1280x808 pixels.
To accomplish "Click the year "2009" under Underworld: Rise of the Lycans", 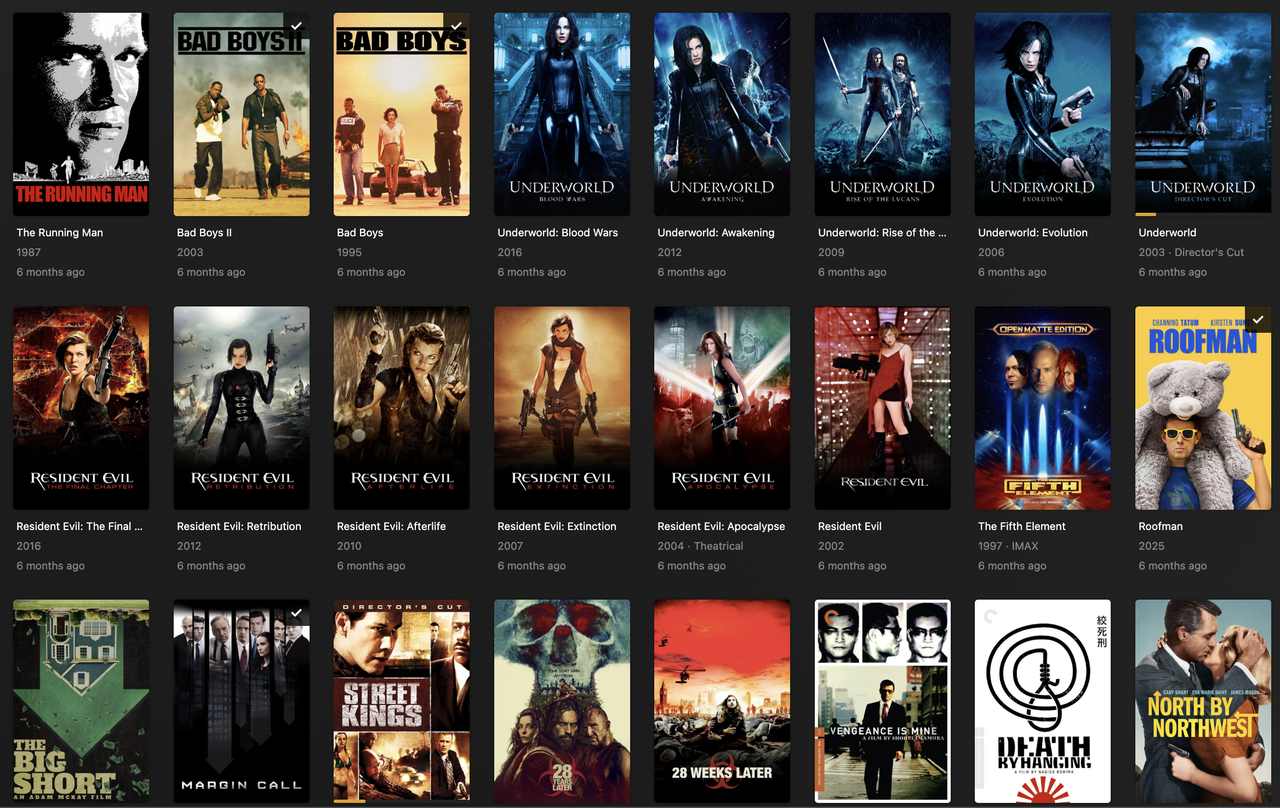I will coord(831,253).
